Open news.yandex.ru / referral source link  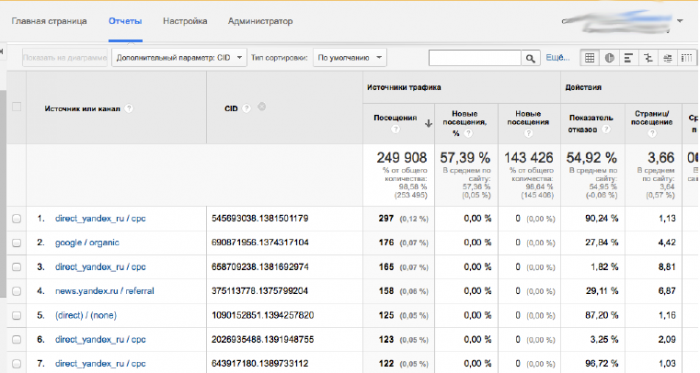tap(104, 291)
